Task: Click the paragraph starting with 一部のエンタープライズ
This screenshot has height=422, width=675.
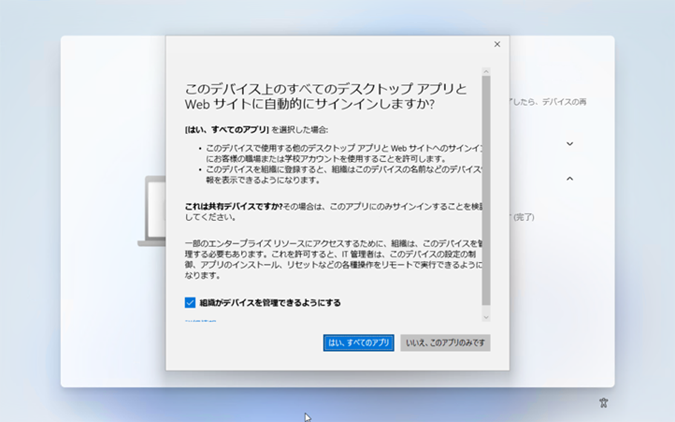Action: tap(334, 259)
